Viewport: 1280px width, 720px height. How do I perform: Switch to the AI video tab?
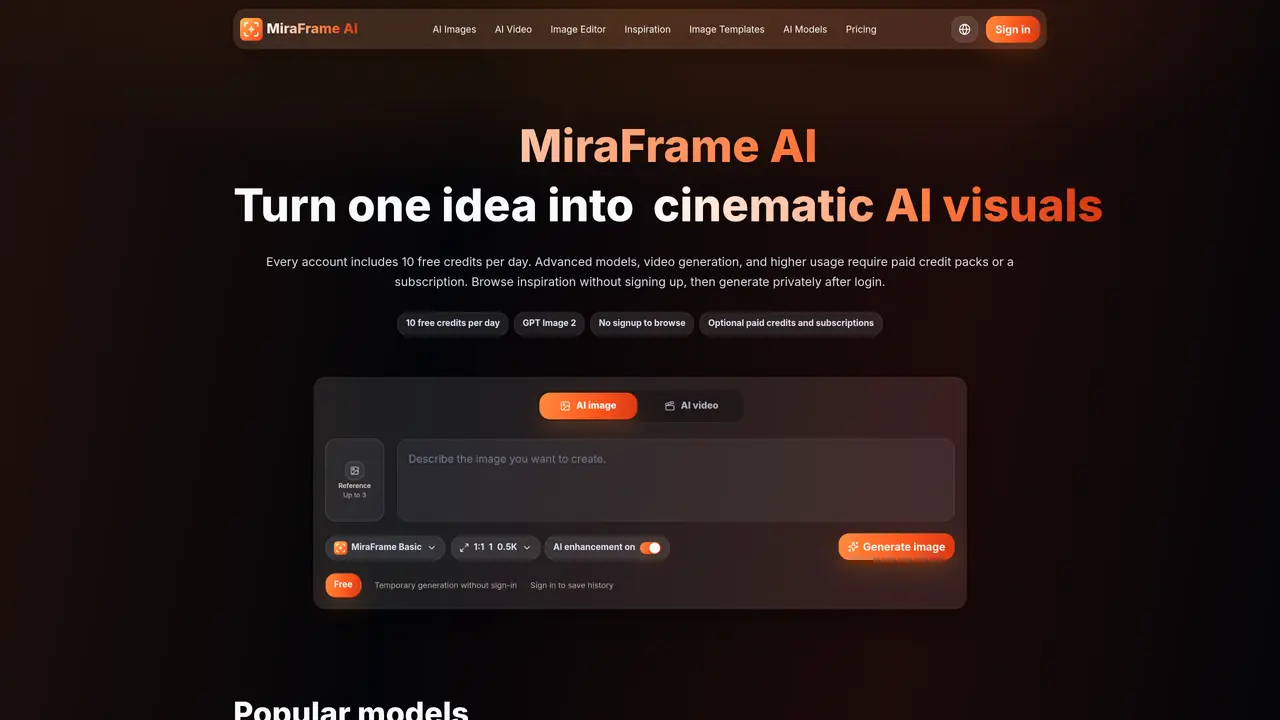691,406
